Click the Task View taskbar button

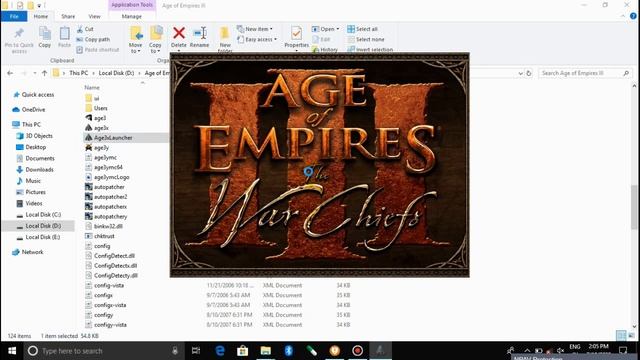196,351
